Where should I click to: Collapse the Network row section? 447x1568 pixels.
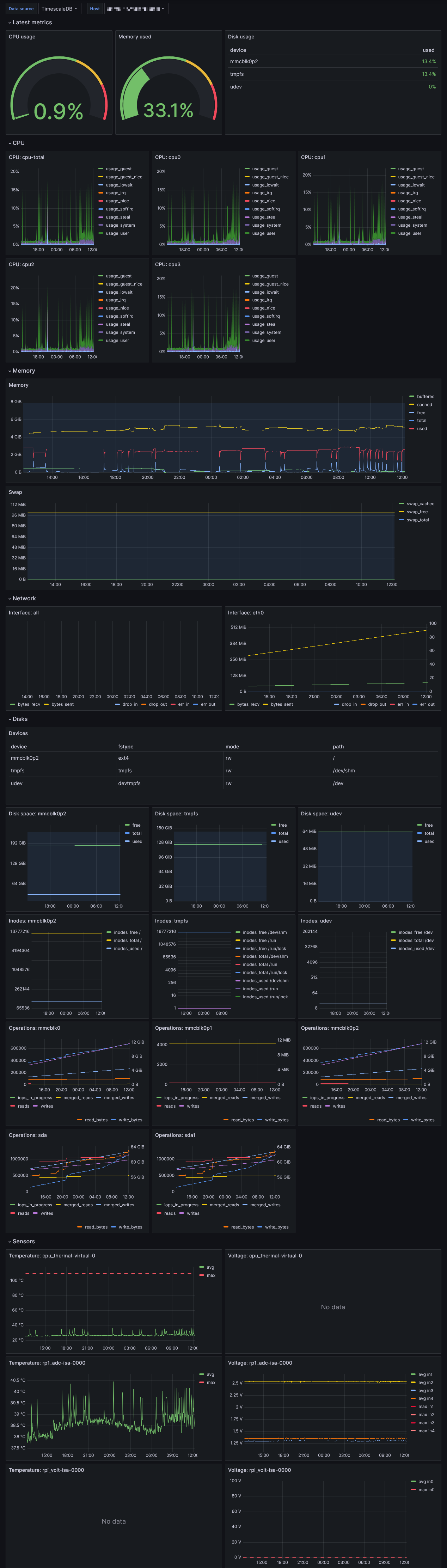(23, 598)
